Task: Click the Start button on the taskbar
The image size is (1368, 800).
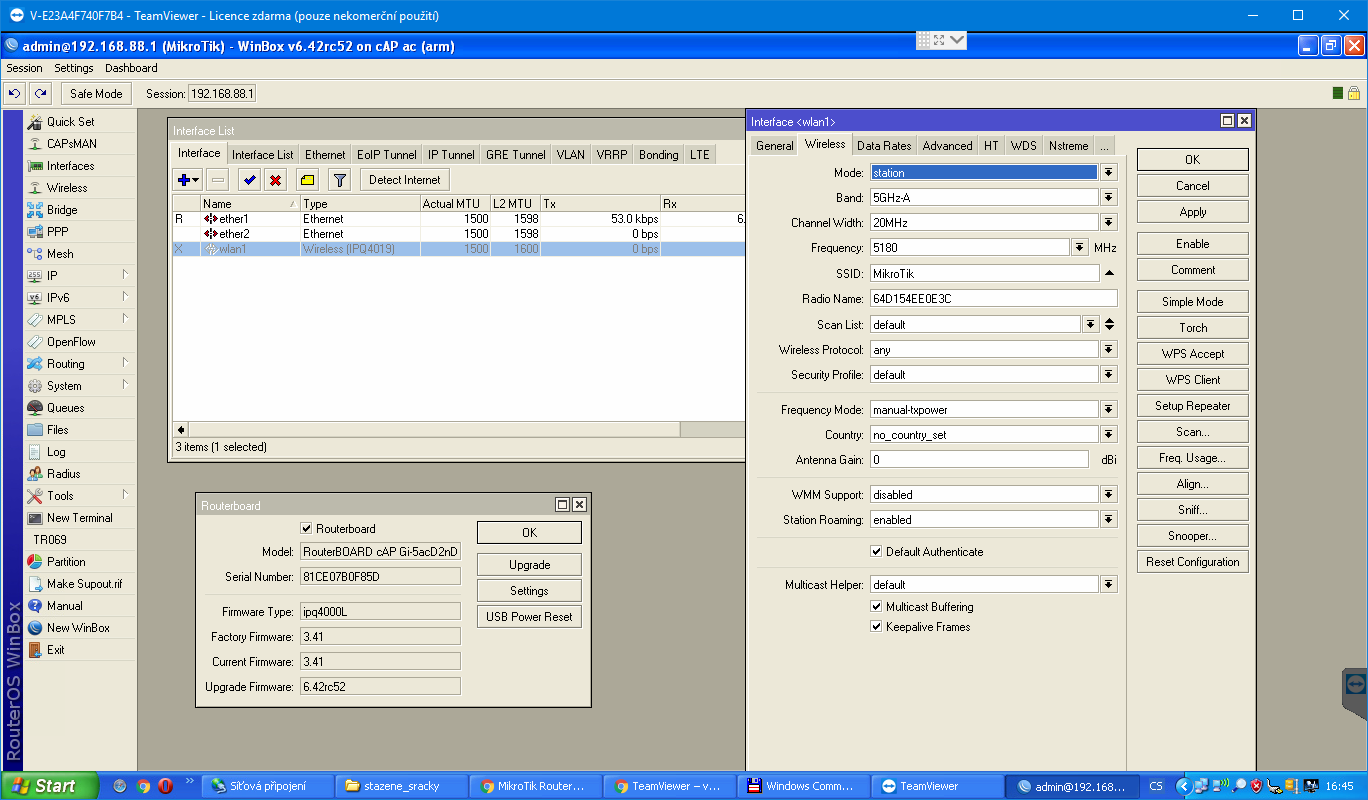Action: tap(50, 786)
